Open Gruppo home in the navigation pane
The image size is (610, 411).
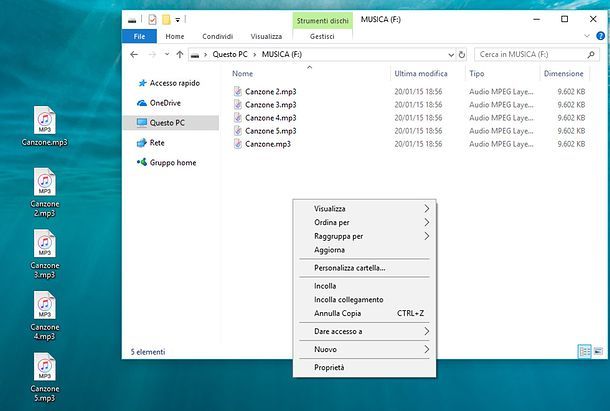click(167, 163)
